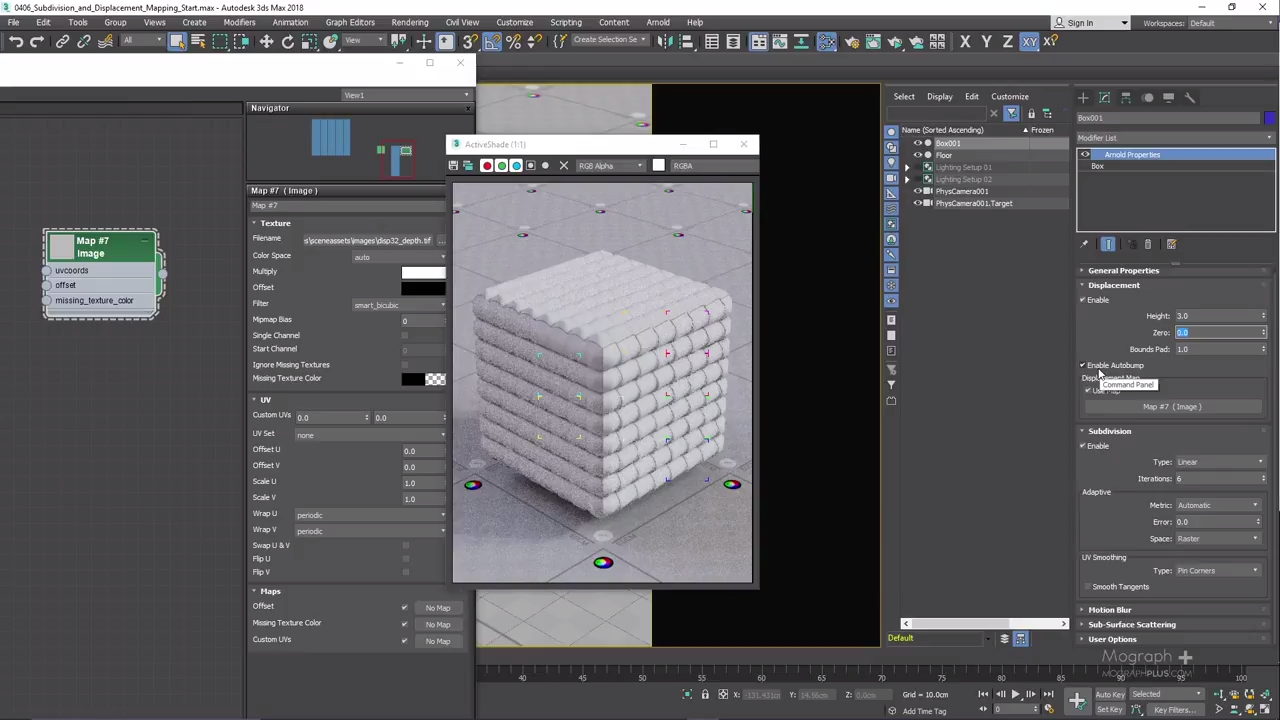Select the Select and Rotate tool
The image size is (1280, 720).
pyautogui.click(x=287, y=41)
